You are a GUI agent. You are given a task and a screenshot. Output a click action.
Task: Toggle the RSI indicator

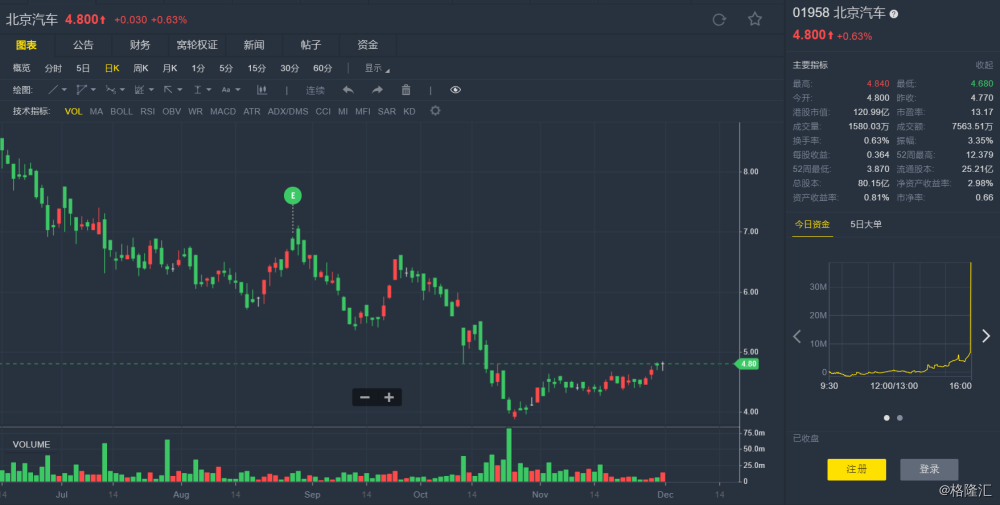(147, 112)
